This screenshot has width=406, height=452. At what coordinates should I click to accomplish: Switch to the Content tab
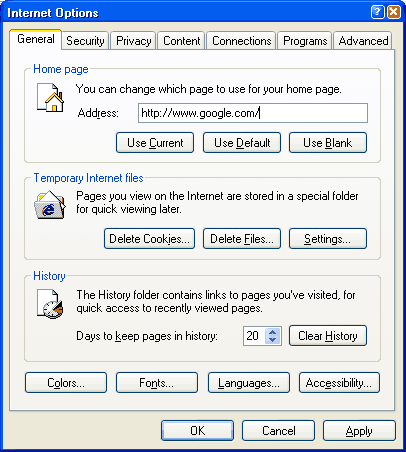(182, 41)
